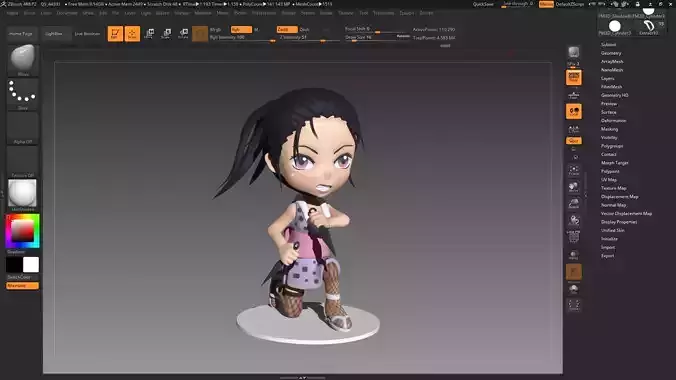Click the orange Alternate button
Viewport: 676px width, 380px height.
click(x=22, y=286)
